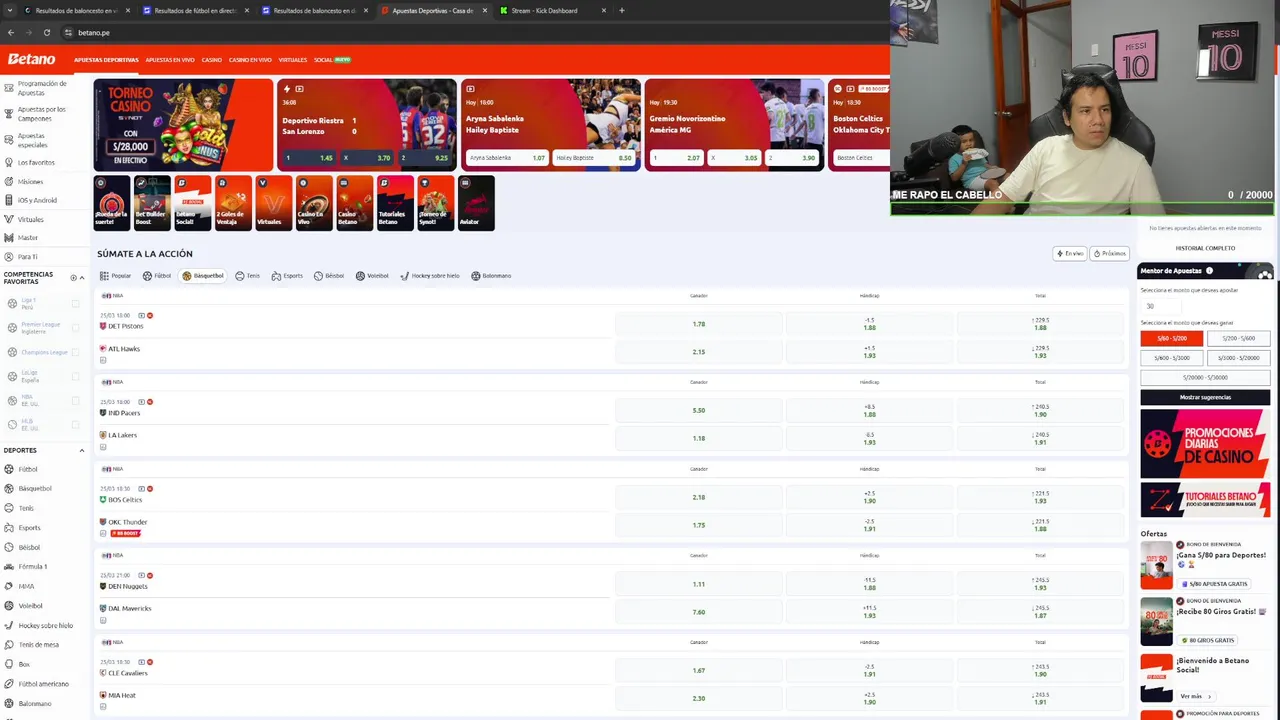Select Box in Deportes list
This screenshot has width=1280, height=720.
point(24,664)
